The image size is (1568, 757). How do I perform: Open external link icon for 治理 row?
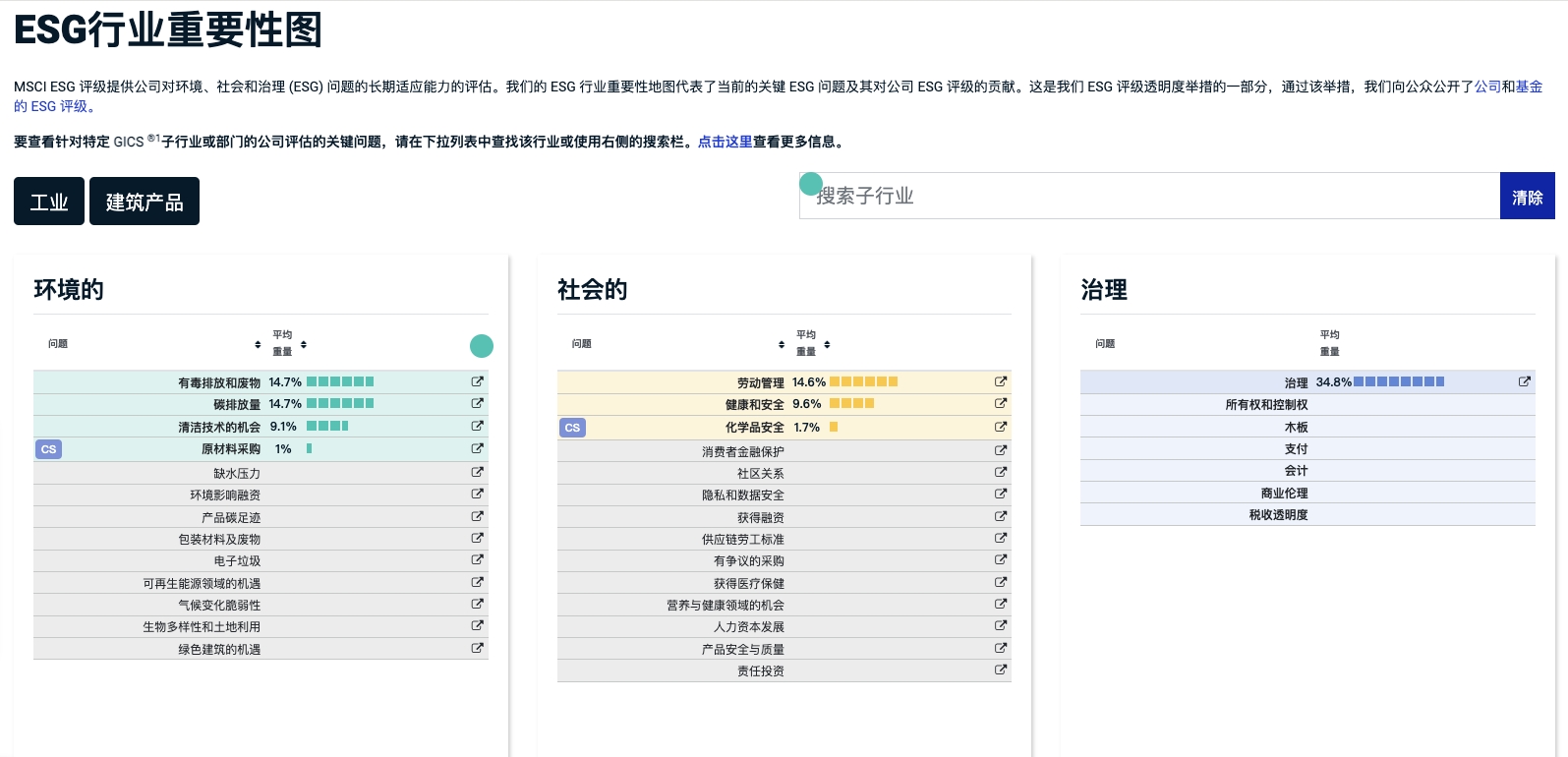[1524, 381]
